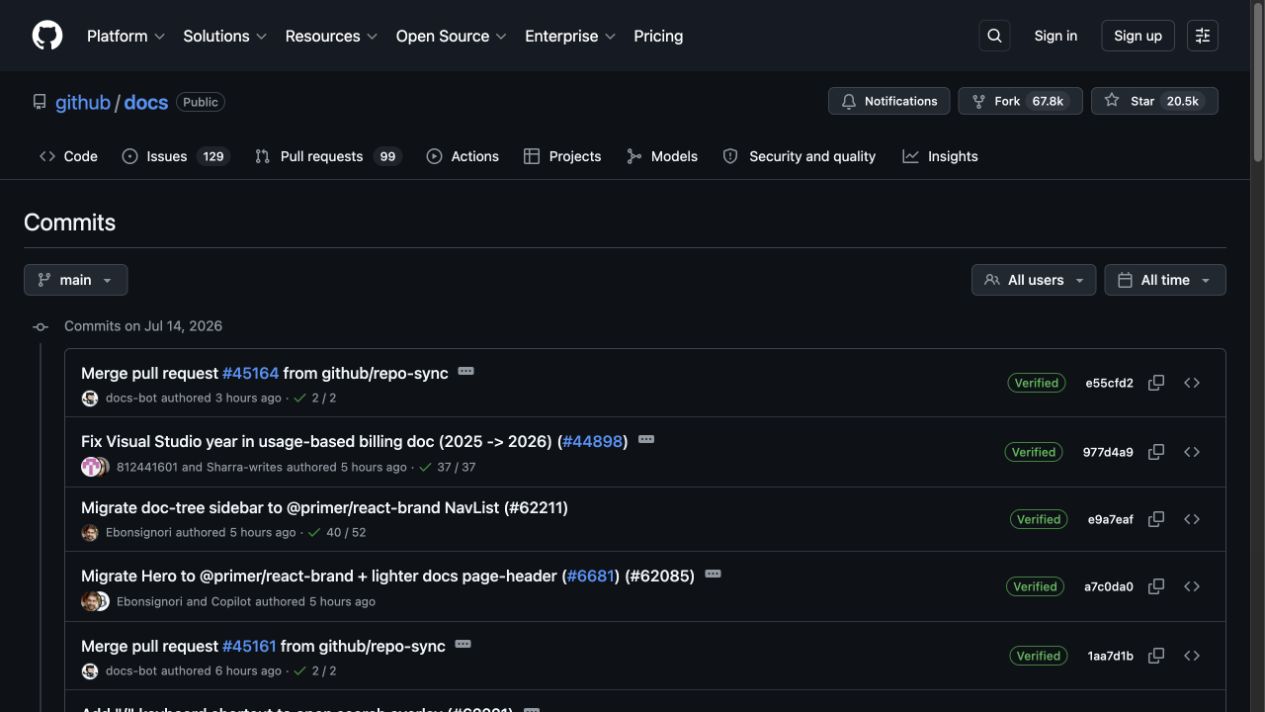Click the Fork button
The width and height of the screenshot is (1265, 712).
click(1020, 101)
